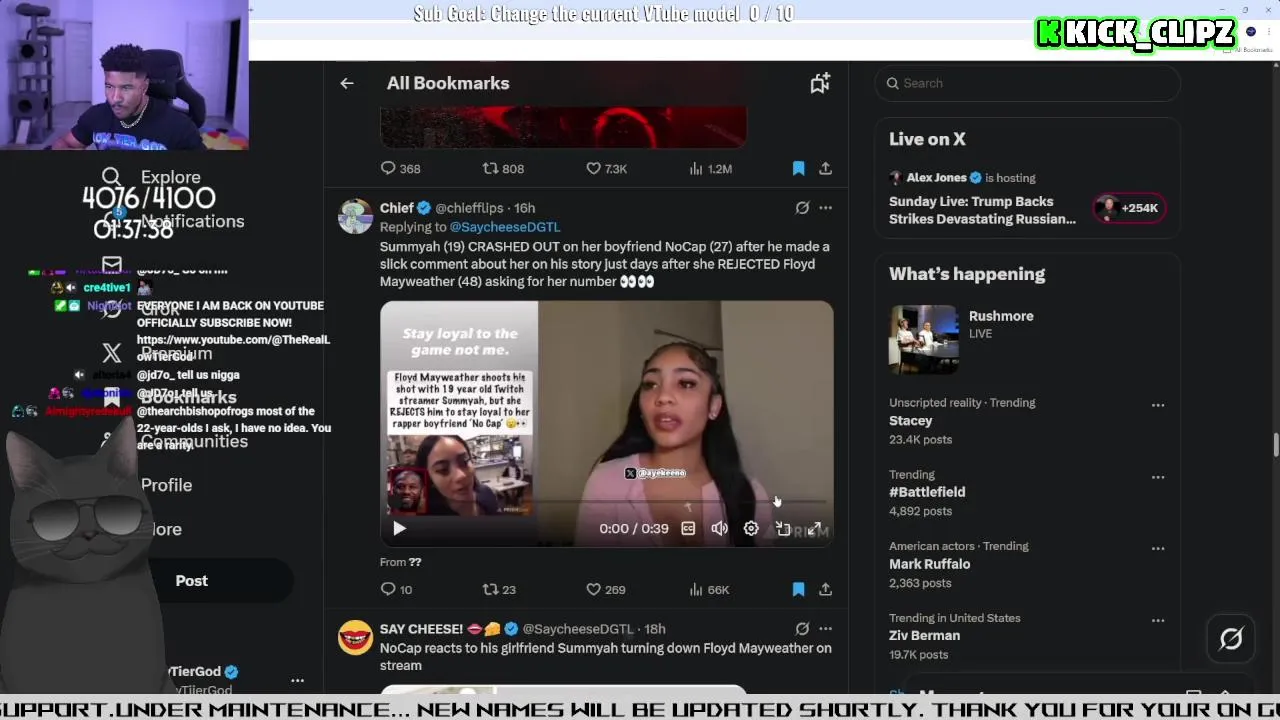Open more options on SAY CHEESE! post
The height and width of the screenshot is (720, 1280).
pyautogui.click(x=825, y=629)
